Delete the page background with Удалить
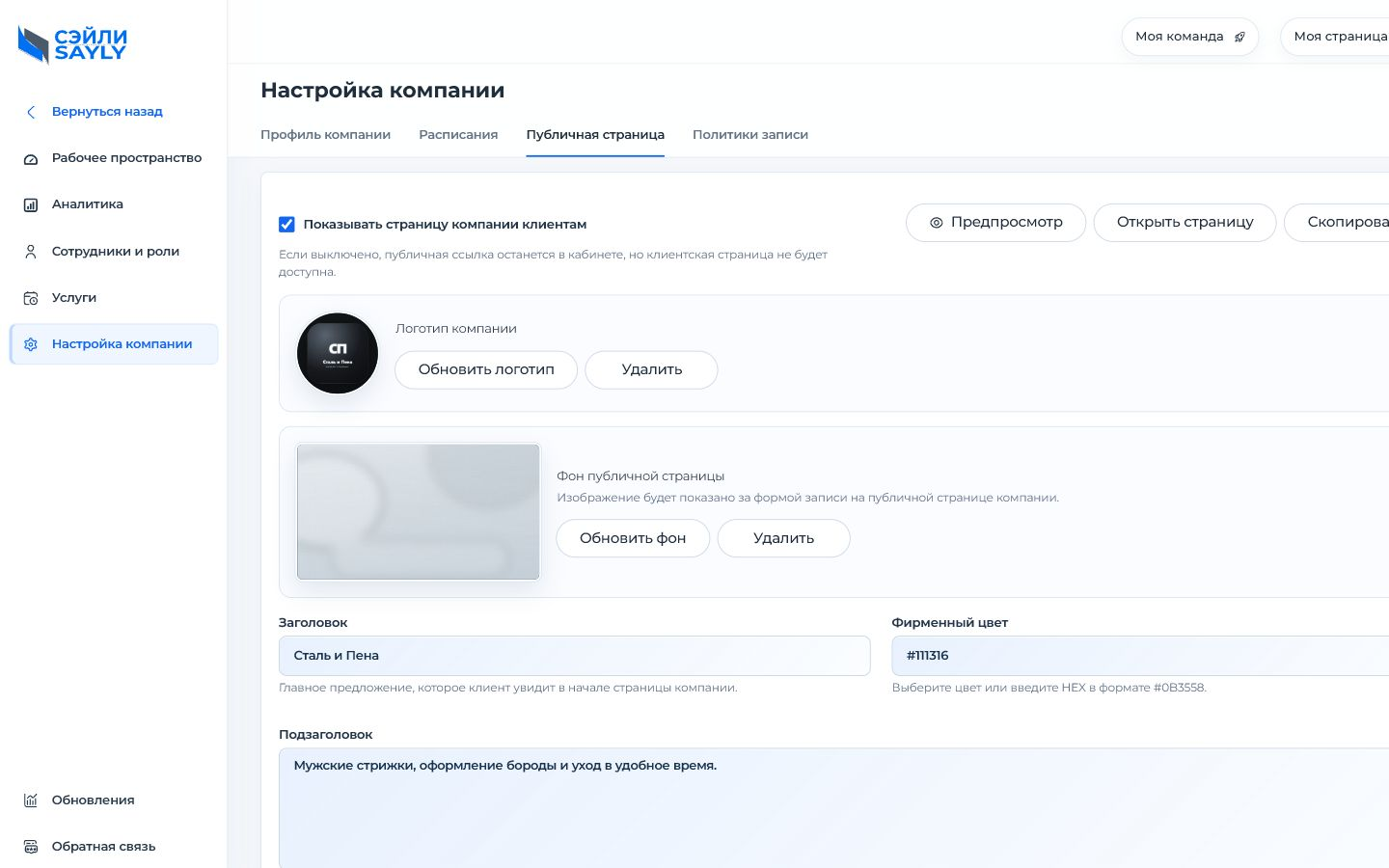Image resolution: width=1389 pixels, height=868 pixels. (x=783, y=539)
